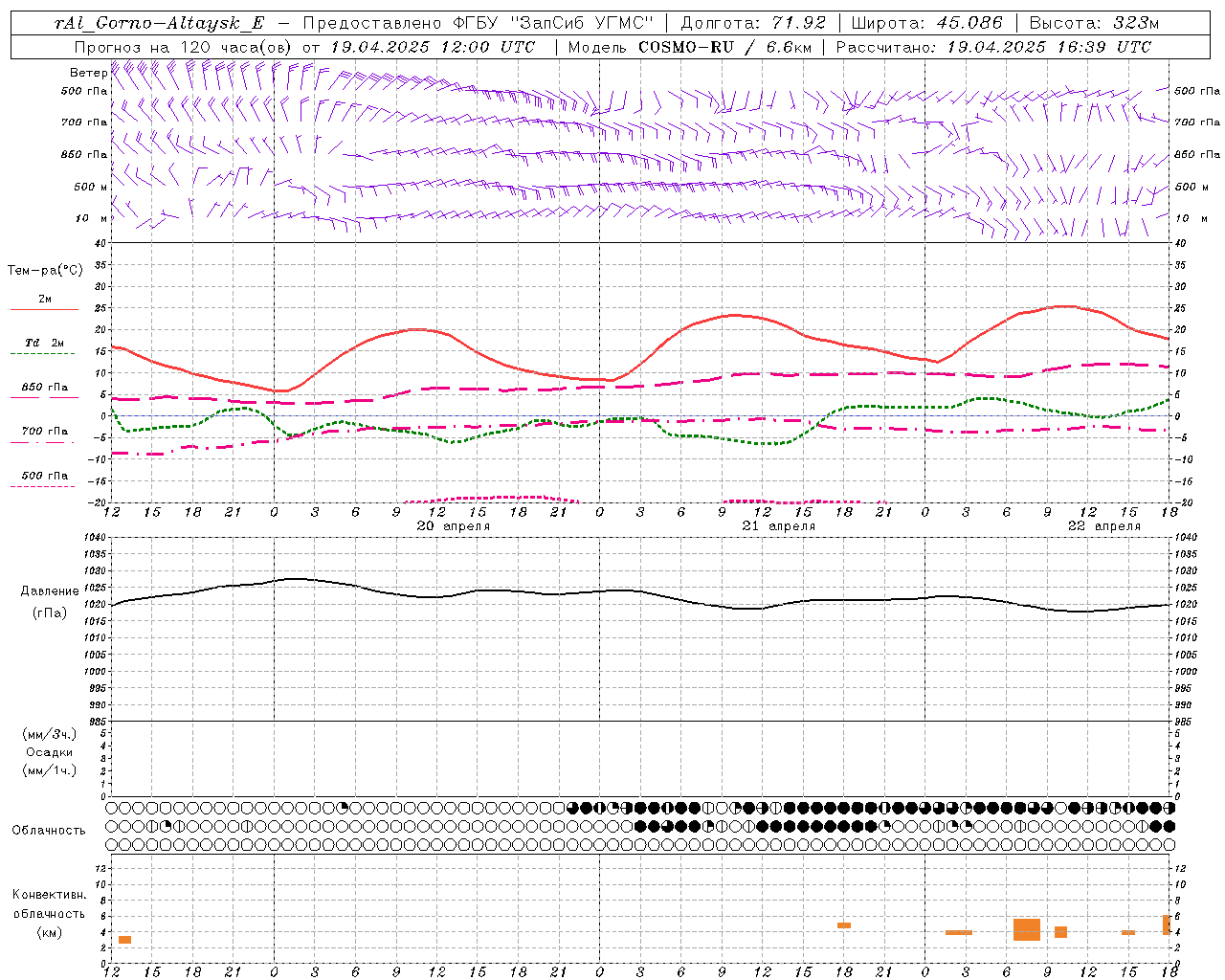Click the "Широта: 45.086" header field
Image resolution: width=1225 pixels, height=980 pixels.
(927, 23)
